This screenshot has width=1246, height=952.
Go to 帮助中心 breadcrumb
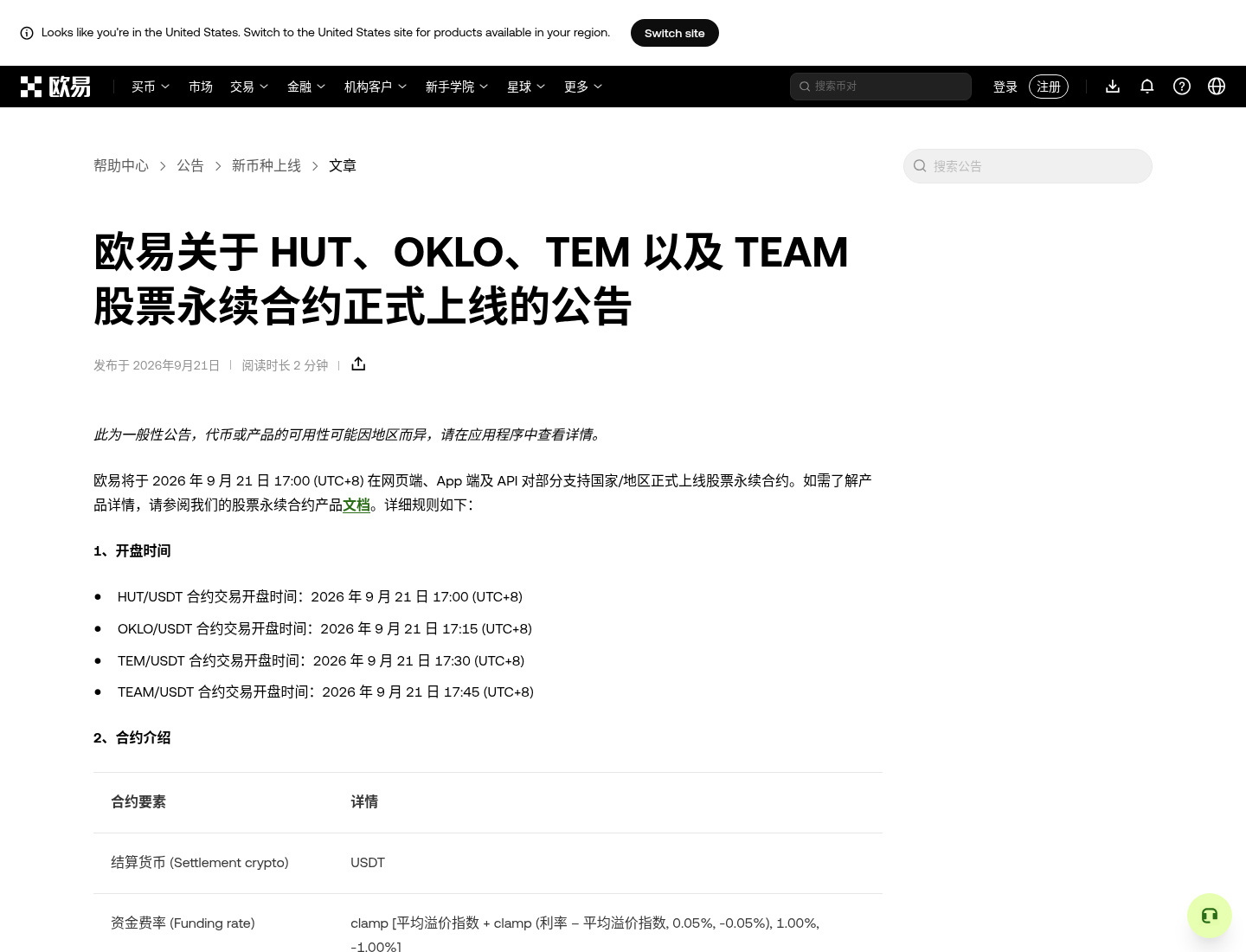(x=121, y=165)
